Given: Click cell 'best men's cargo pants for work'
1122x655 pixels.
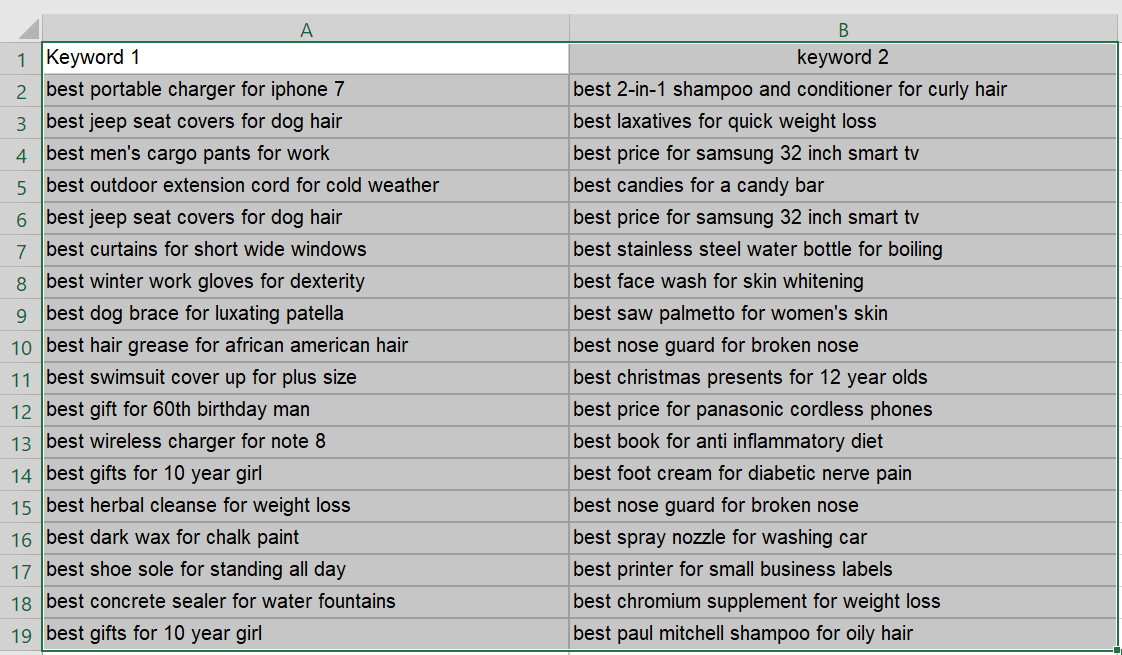Looking at the screenshot, I should click(x=306, y=154).
